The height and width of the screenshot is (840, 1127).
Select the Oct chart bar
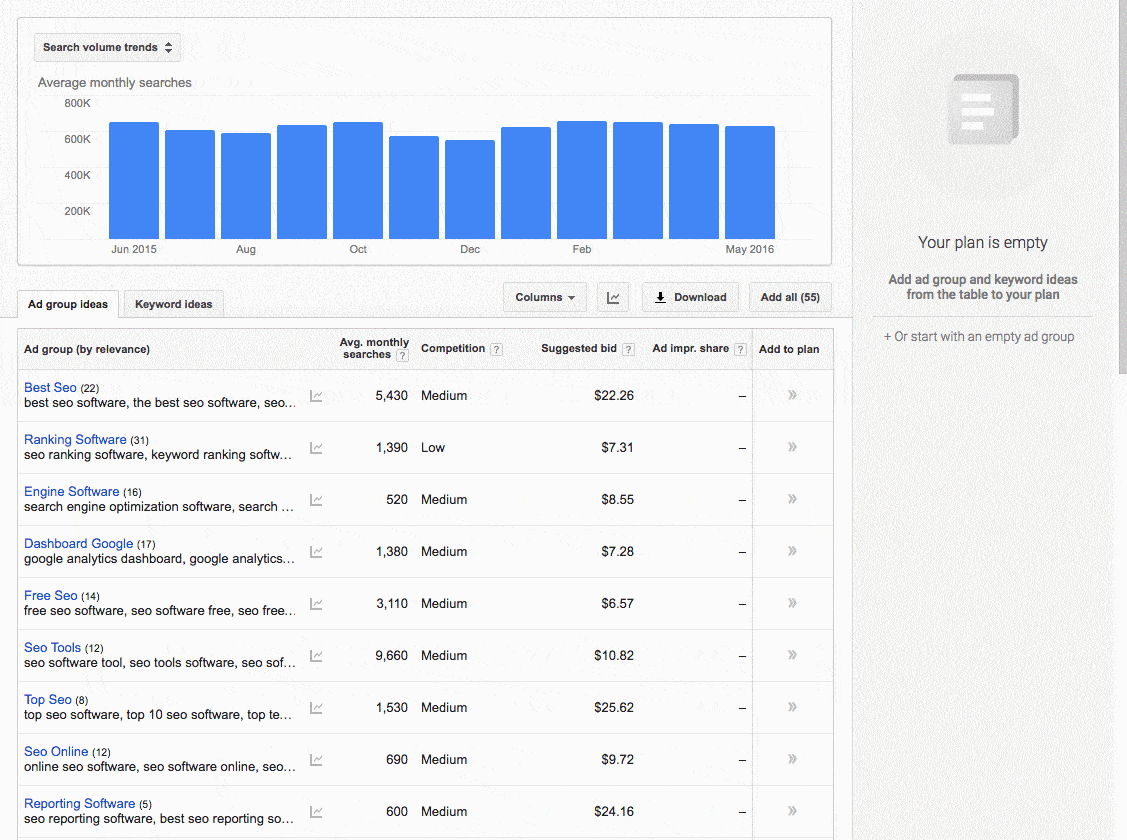click(358, 180)
